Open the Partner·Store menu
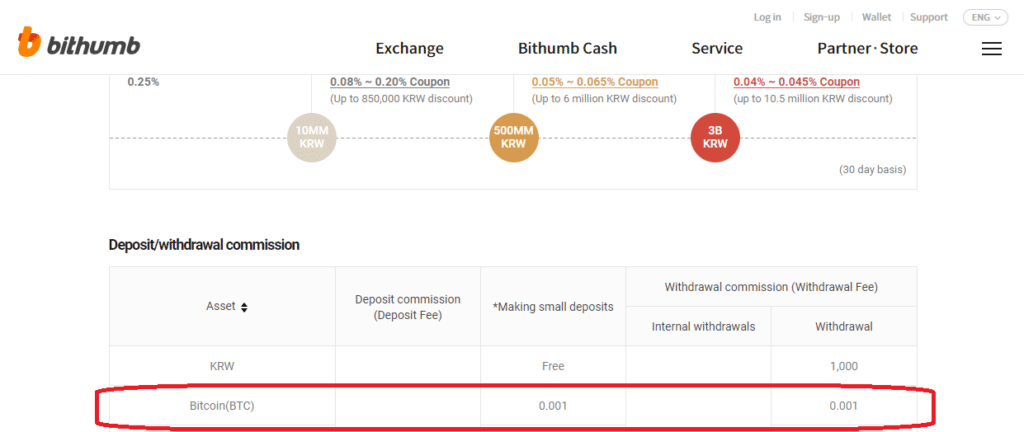Screen dimensions: 1024x432 867,48
